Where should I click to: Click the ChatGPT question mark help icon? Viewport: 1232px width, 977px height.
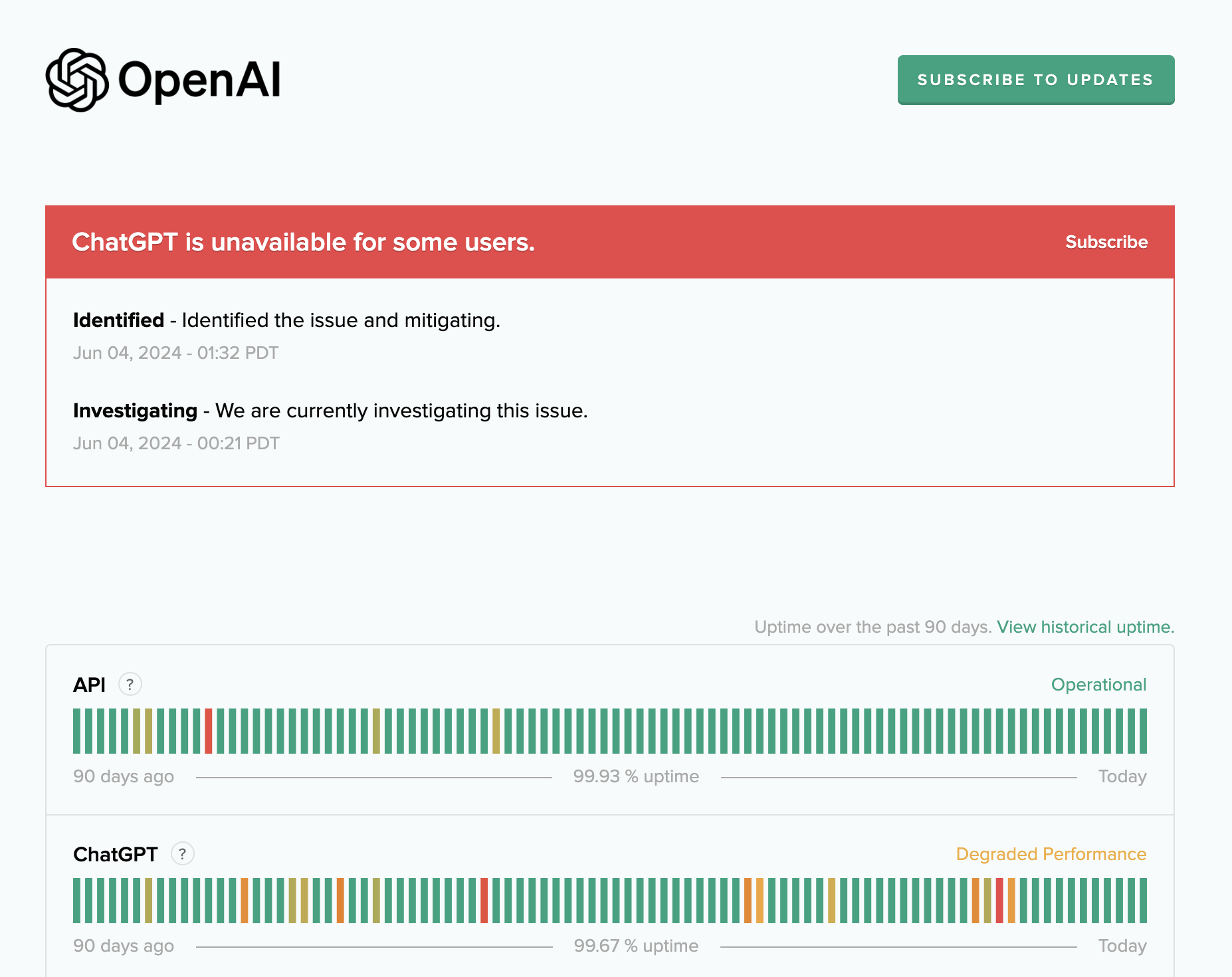pyautogui.click(x=183, y=853)
